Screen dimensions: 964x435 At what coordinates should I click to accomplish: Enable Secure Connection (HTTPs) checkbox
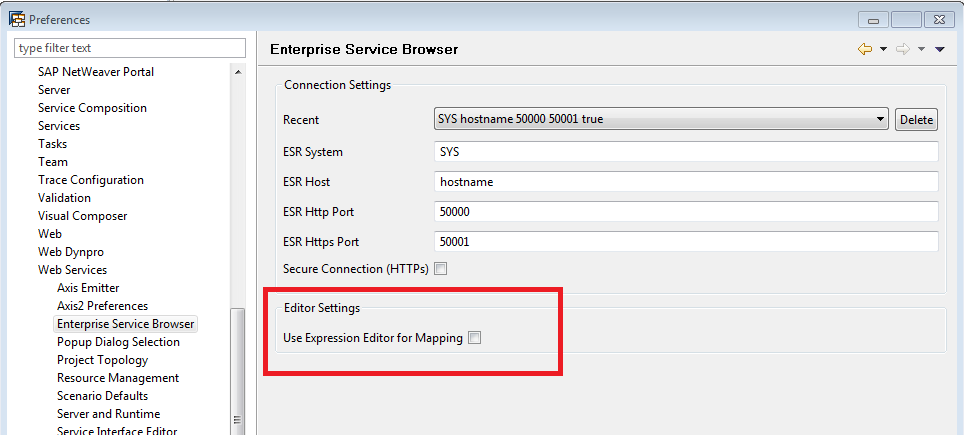(440, 269)
